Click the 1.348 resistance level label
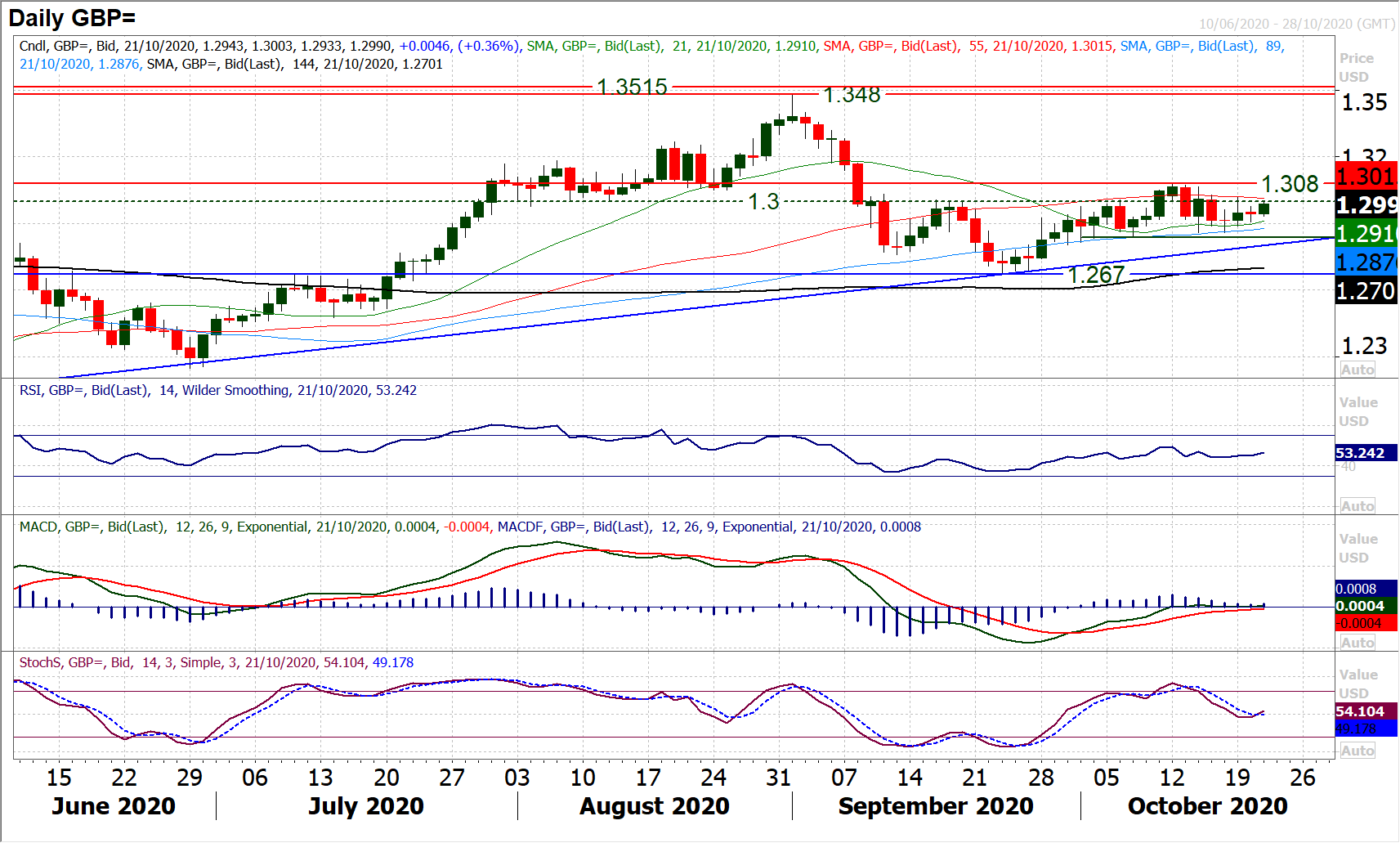This screenshot has width=1400, height=843. click(x=852, y=96)
